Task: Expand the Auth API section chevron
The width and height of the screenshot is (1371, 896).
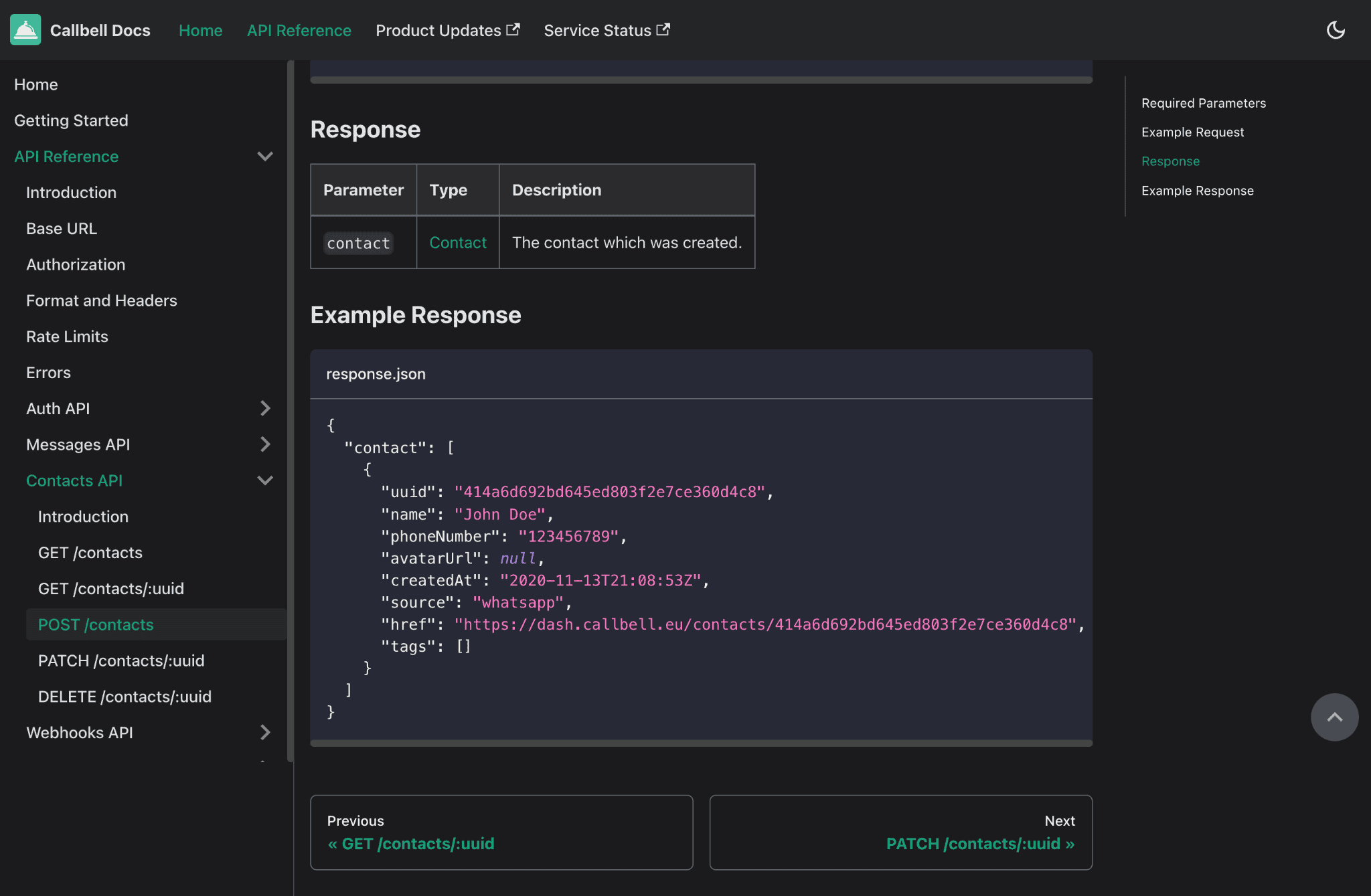Action: (265, 408)
